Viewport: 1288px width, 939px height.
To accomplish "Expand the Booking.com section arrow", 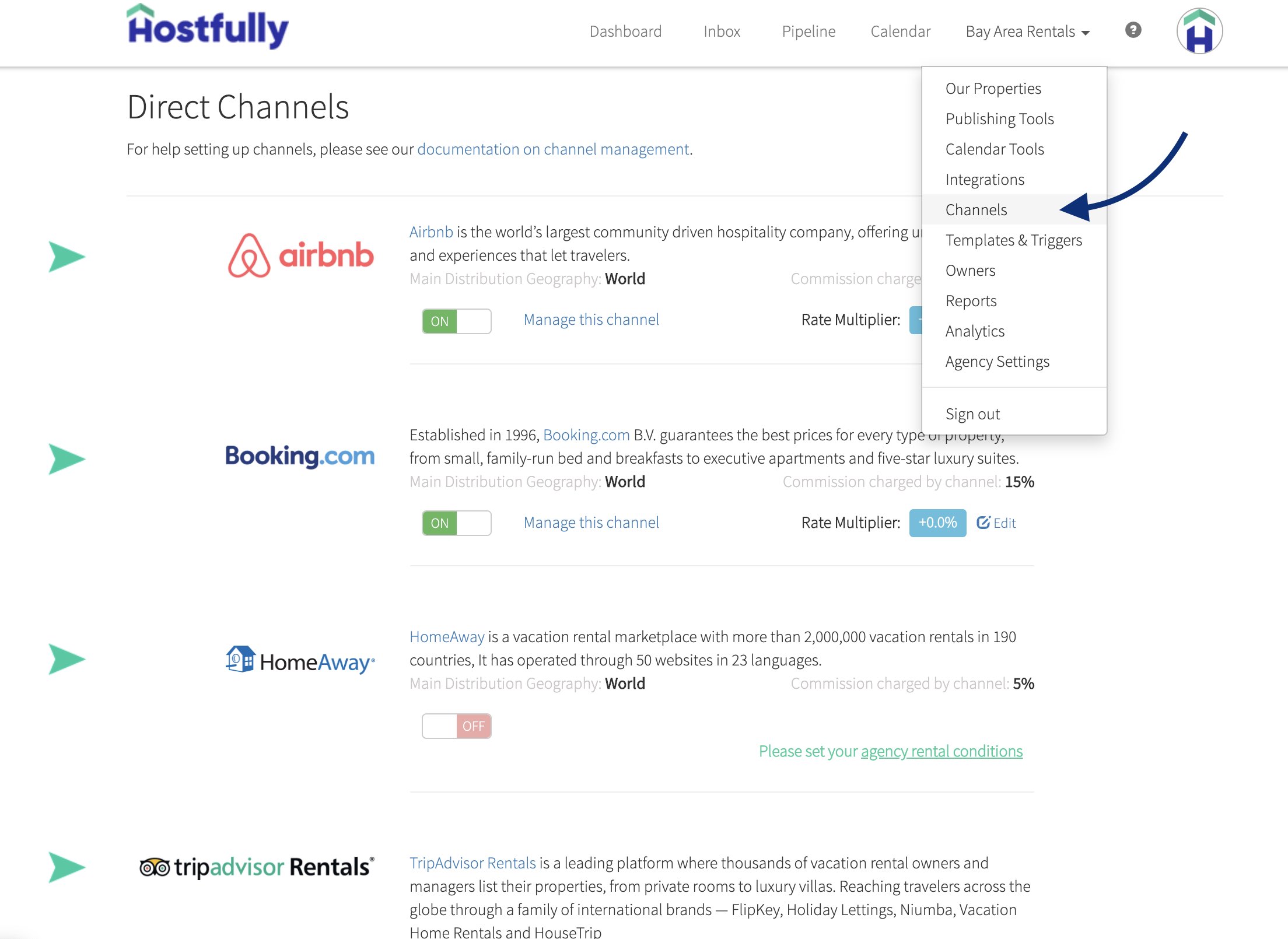I will [x=66, y=458].
